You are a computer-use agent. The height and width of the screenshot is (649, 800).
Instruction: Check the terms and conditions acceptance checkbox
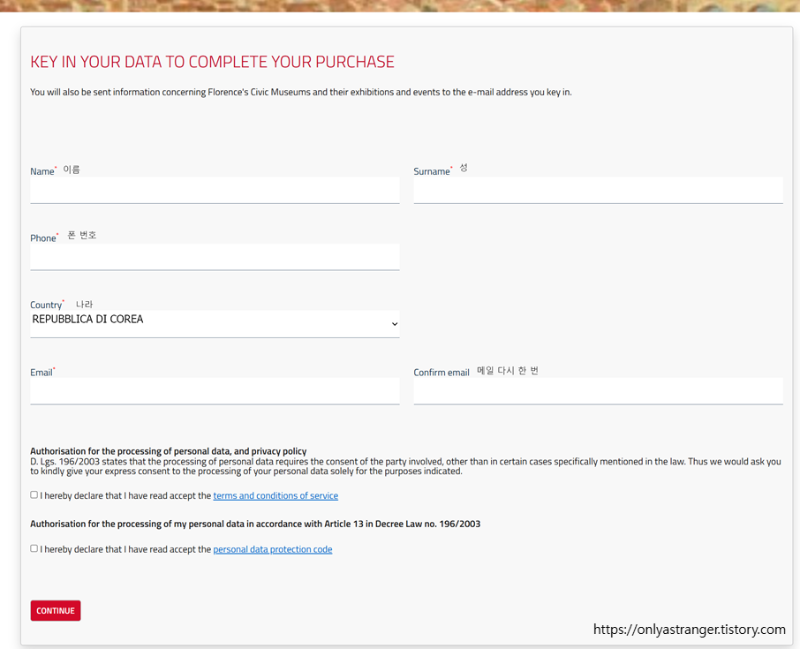click(x=34, y=495)
